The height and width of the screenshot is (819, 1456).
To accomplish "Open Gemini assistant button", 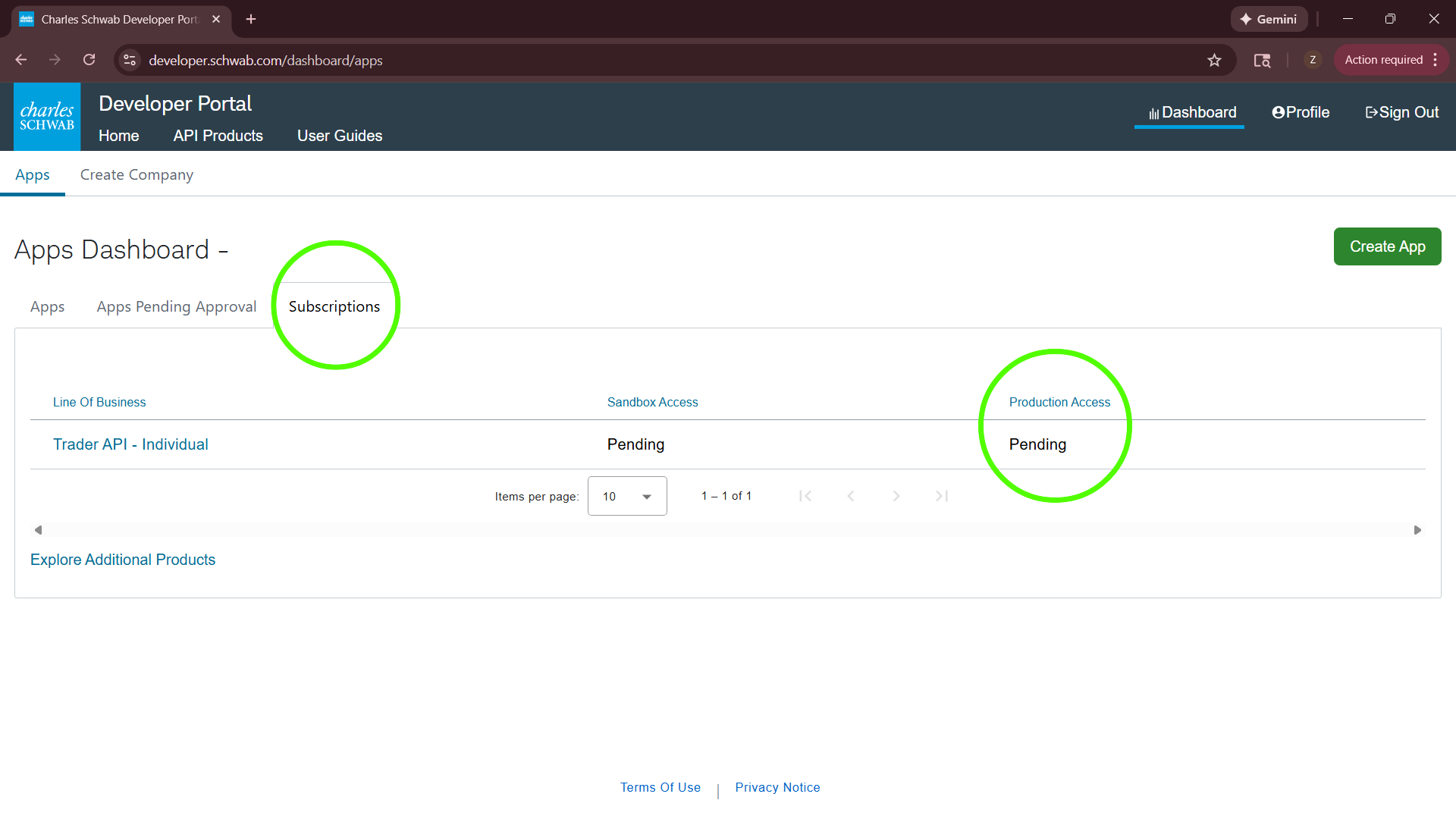I will click(1269, 19).
